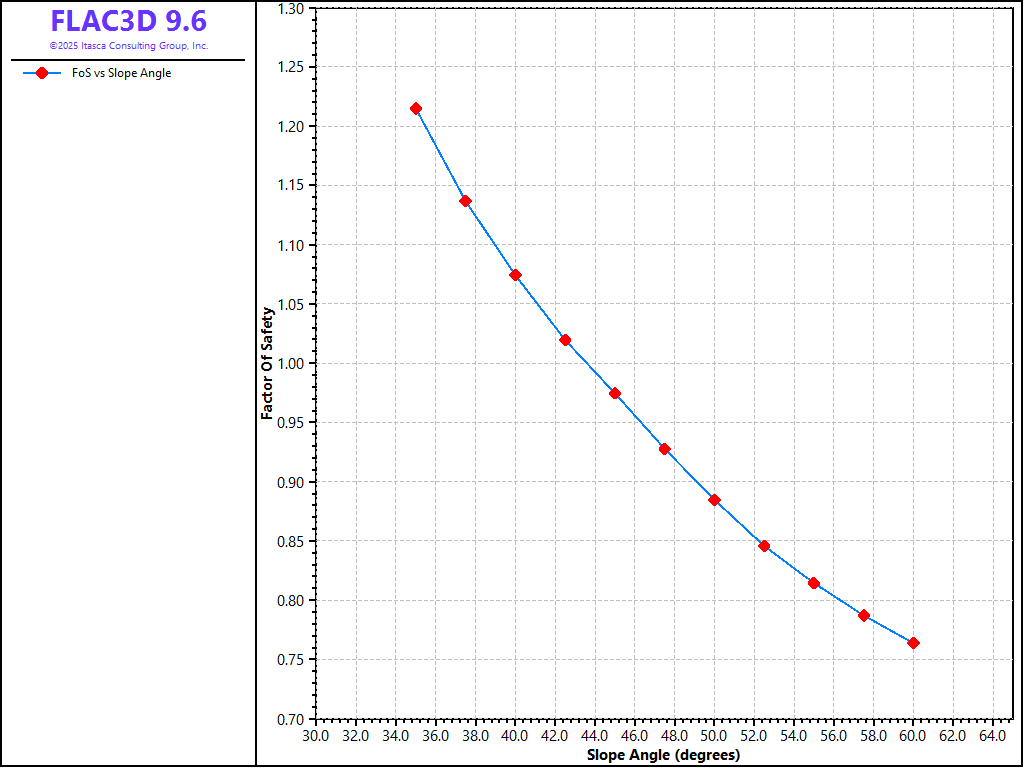Pick the data point at 55 degrees
The width and height of the screenshot is (1024, 768).
(814, 583)
